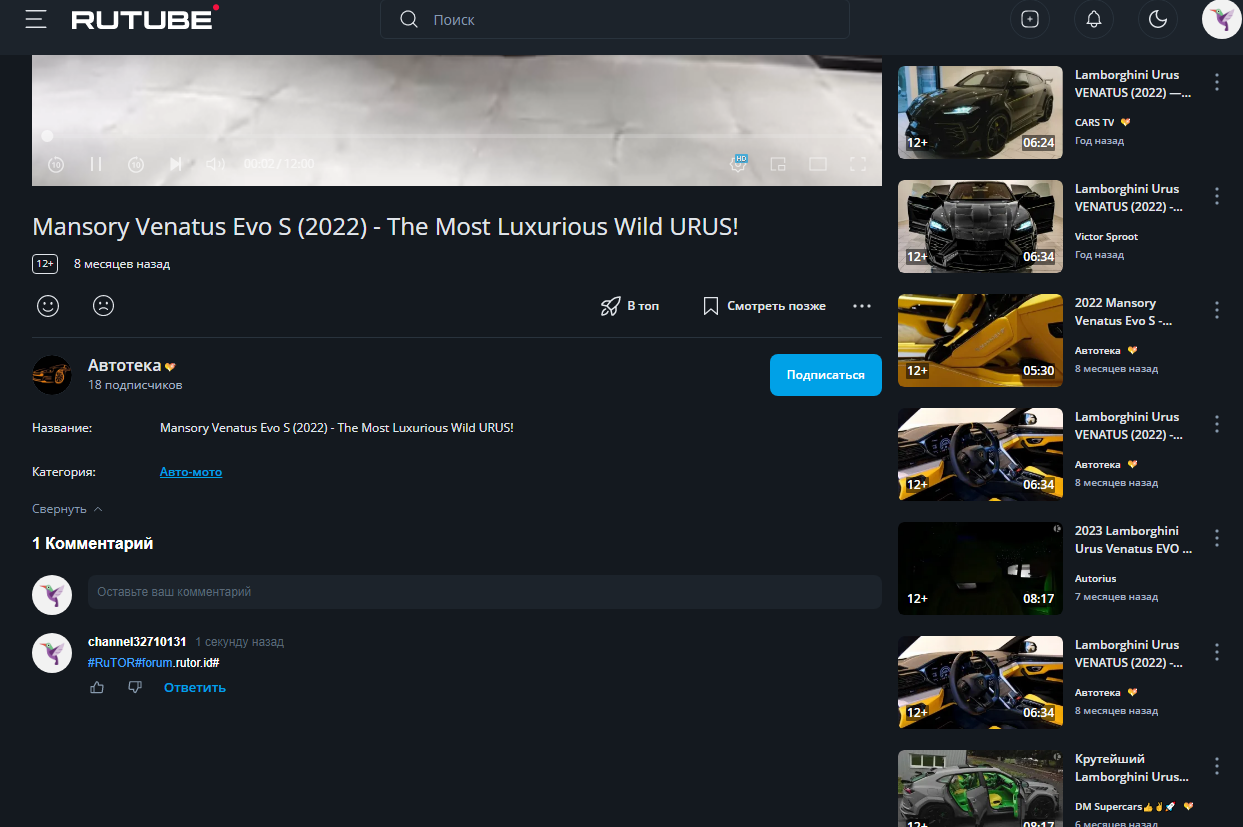Open the video's three-dot more options
The height and width of the screenshot is (827, 1243).
[x=862, y=306]
